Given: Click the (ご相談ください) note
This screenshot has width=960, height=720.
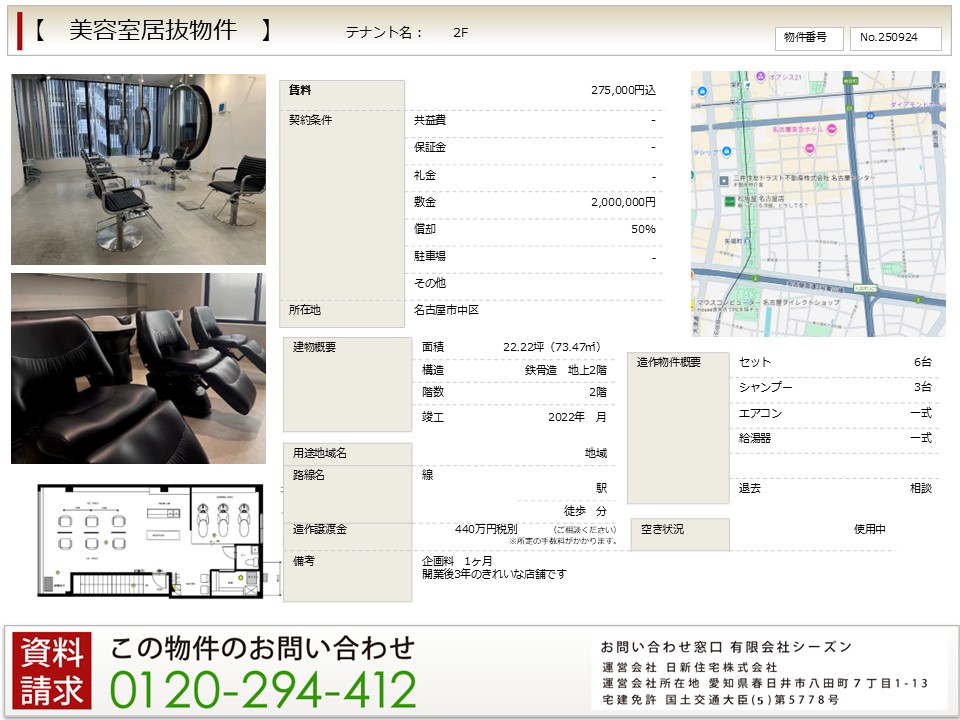Looking at the screenshot, I should coord(585,530).
